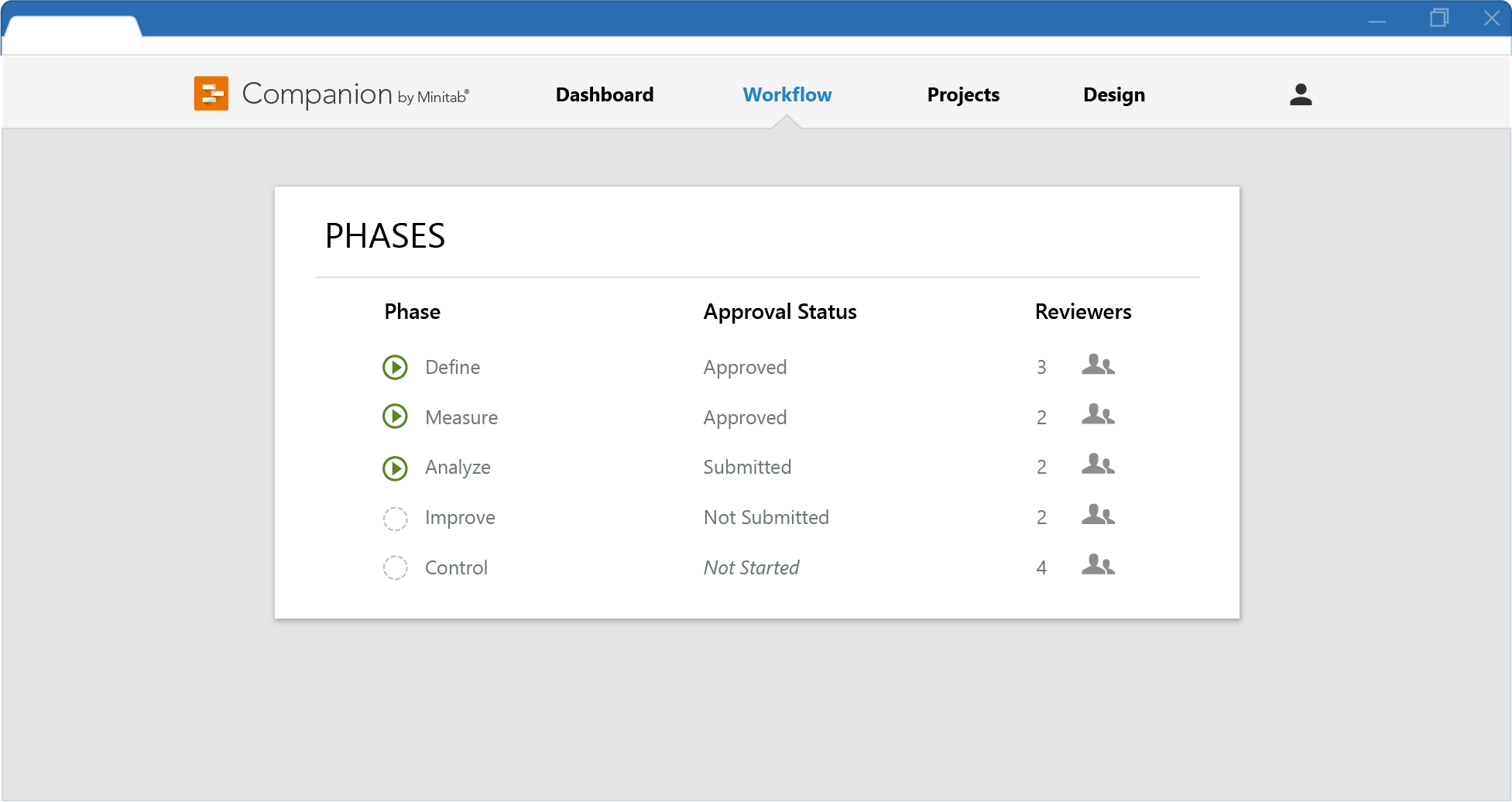Select the dashed circle next to Improve
Viewport: 1512px width, 802px height.
395,518
